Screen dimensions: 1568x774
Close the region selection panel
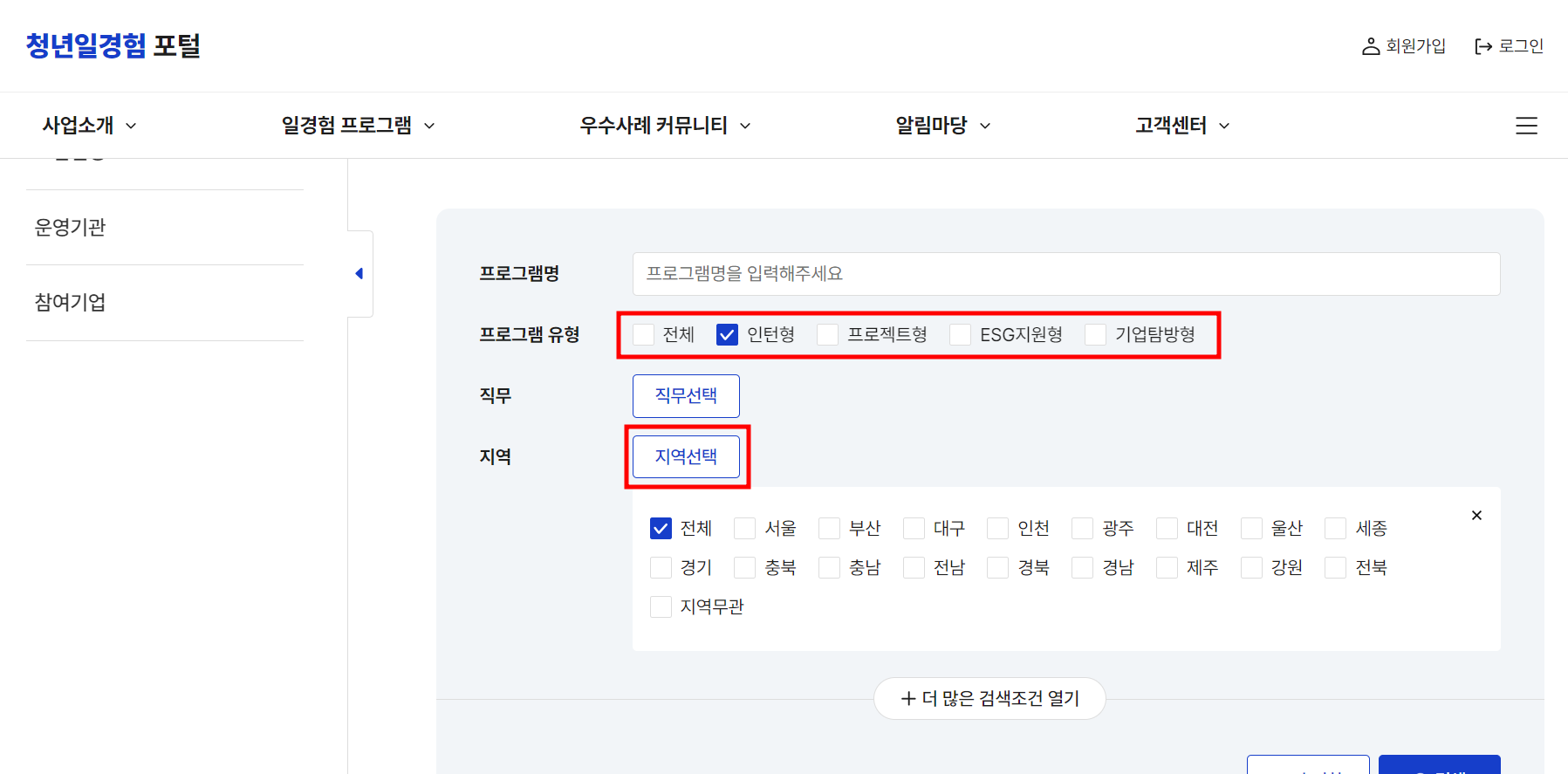1476,516
